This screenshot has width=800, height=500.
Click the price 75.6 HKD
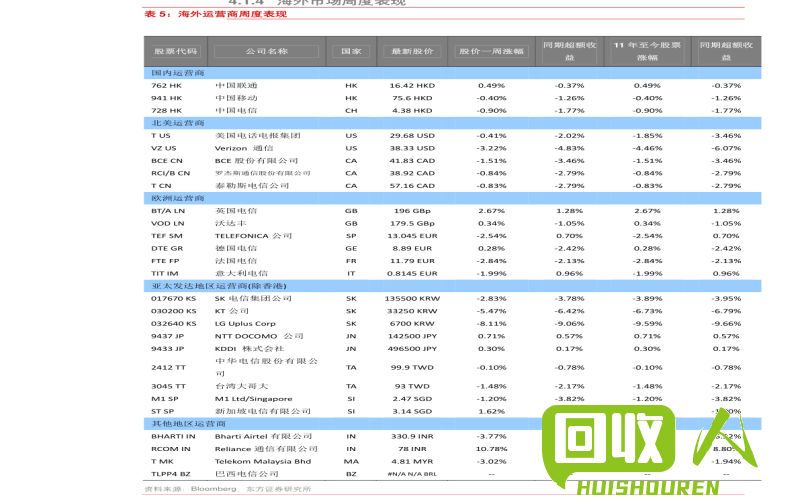coord(412,98)
